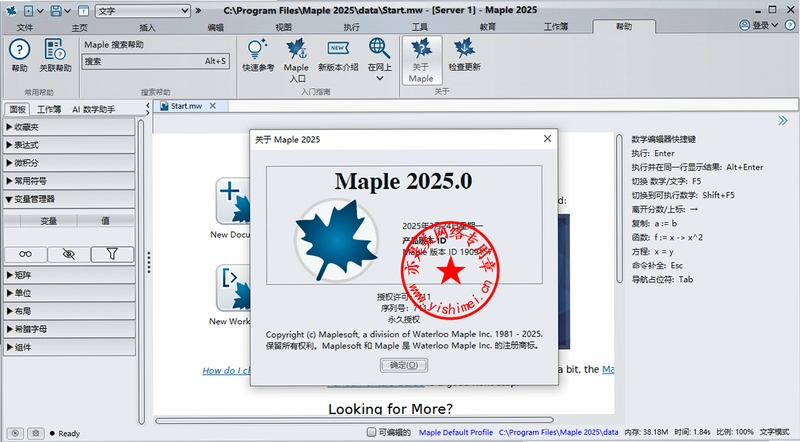
Task: Switch to the AI 数学助手 side panel tab
Action: pos(93,109)
